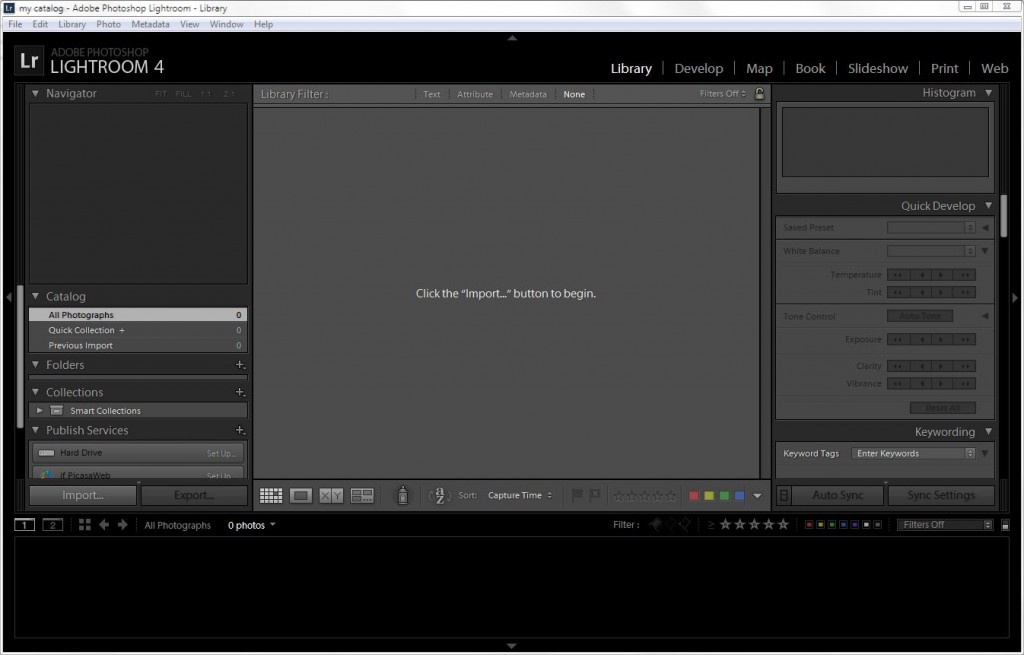Select the None library filter option
The height and width of the screenshot is (655, 1024).
[574, 94]
